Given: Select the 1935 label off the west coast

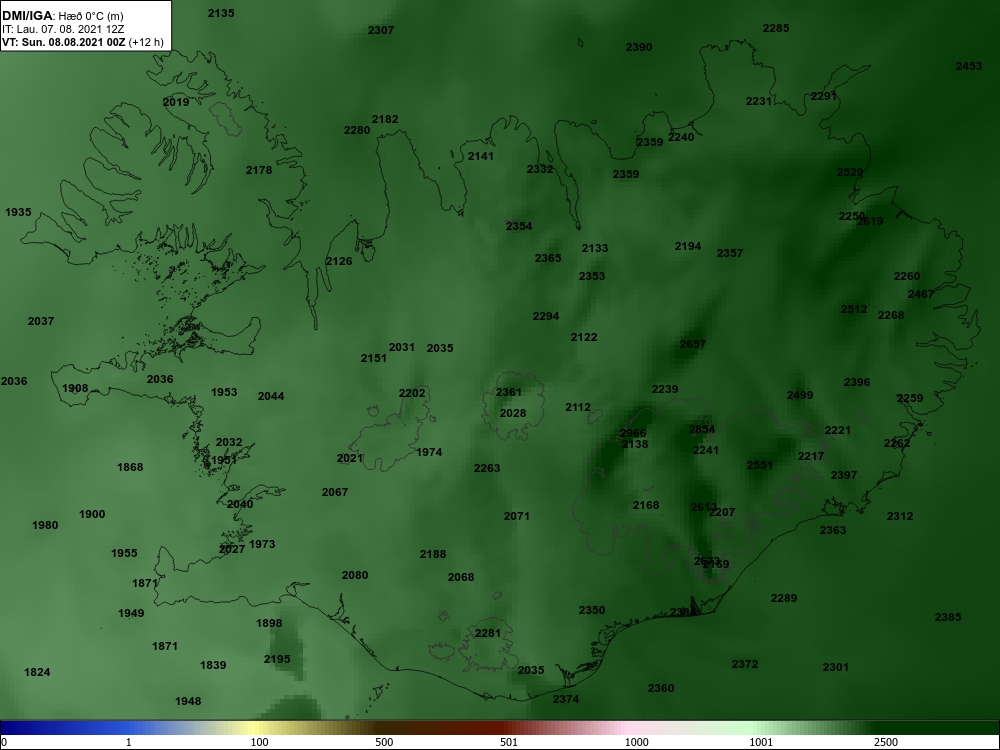Looking at the screenshot, I should (x=18, y=213).
